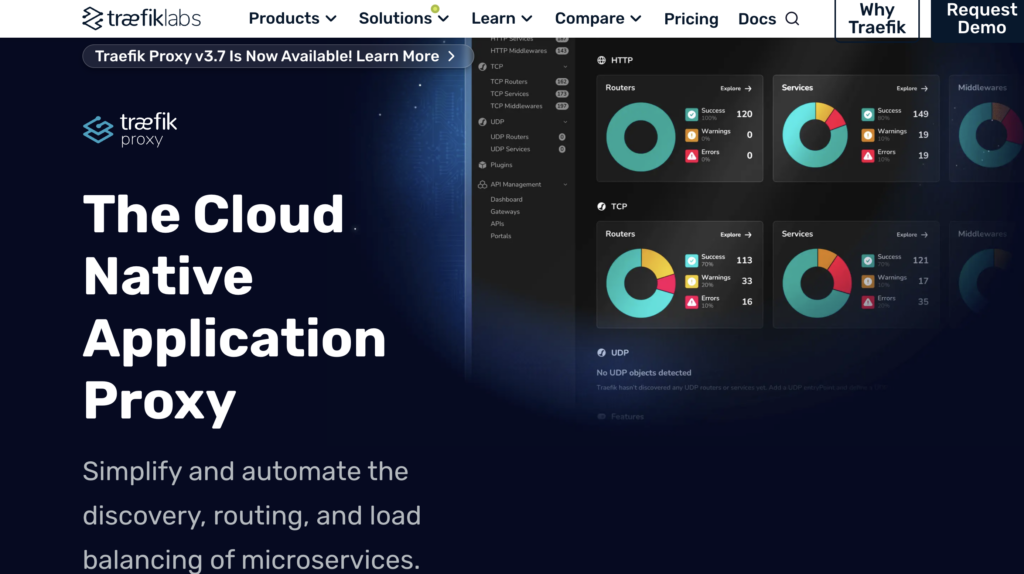Click Explore on HTTP Routers card
The image size is (1024, 574).
coord(736,88)
